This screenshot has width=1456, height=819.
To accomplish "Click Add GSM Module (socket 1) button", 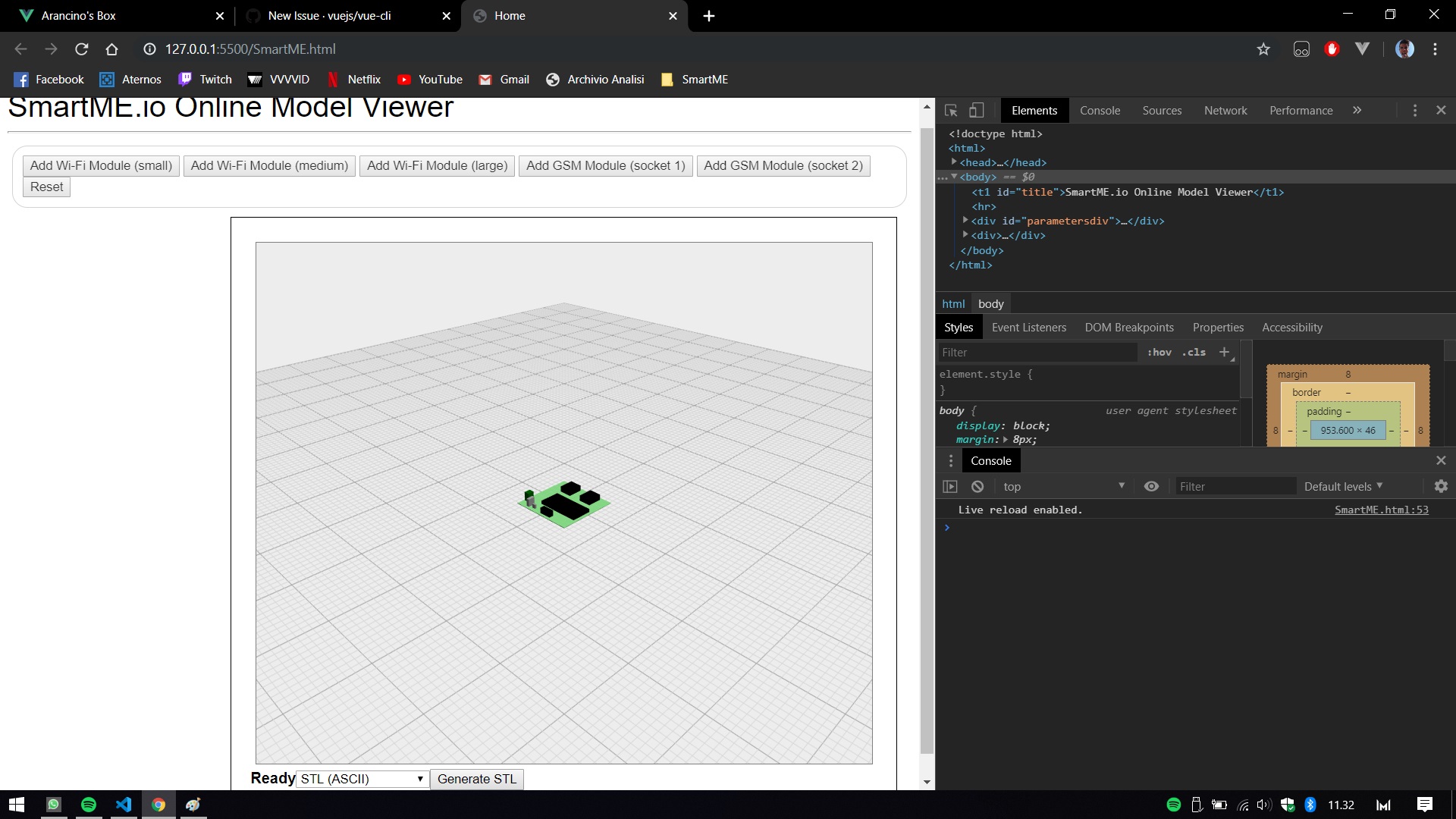I will click(x=605, y=166).
